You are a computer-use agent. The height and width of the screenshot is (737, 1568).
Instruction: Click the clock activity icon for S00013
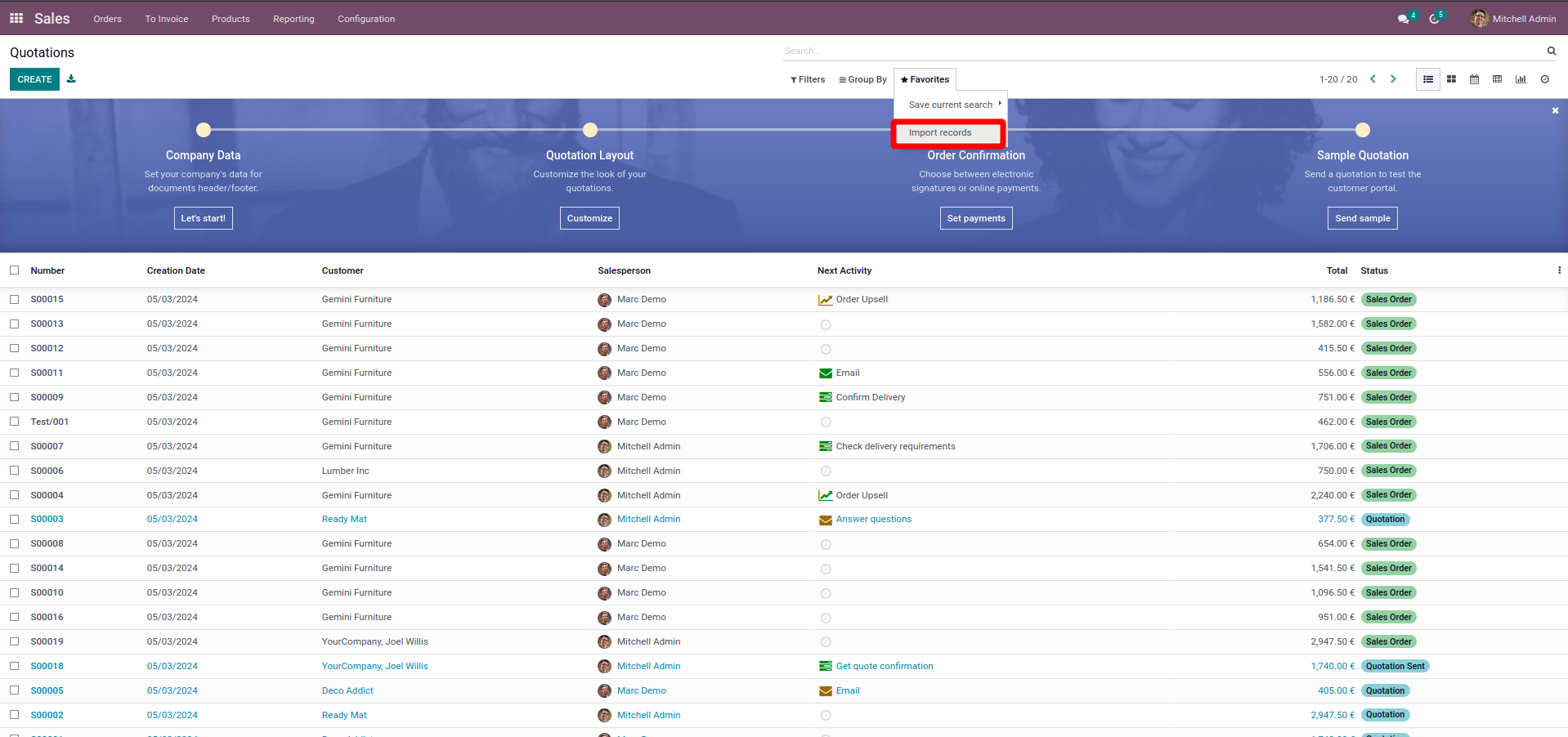click(x=826, y=324)
